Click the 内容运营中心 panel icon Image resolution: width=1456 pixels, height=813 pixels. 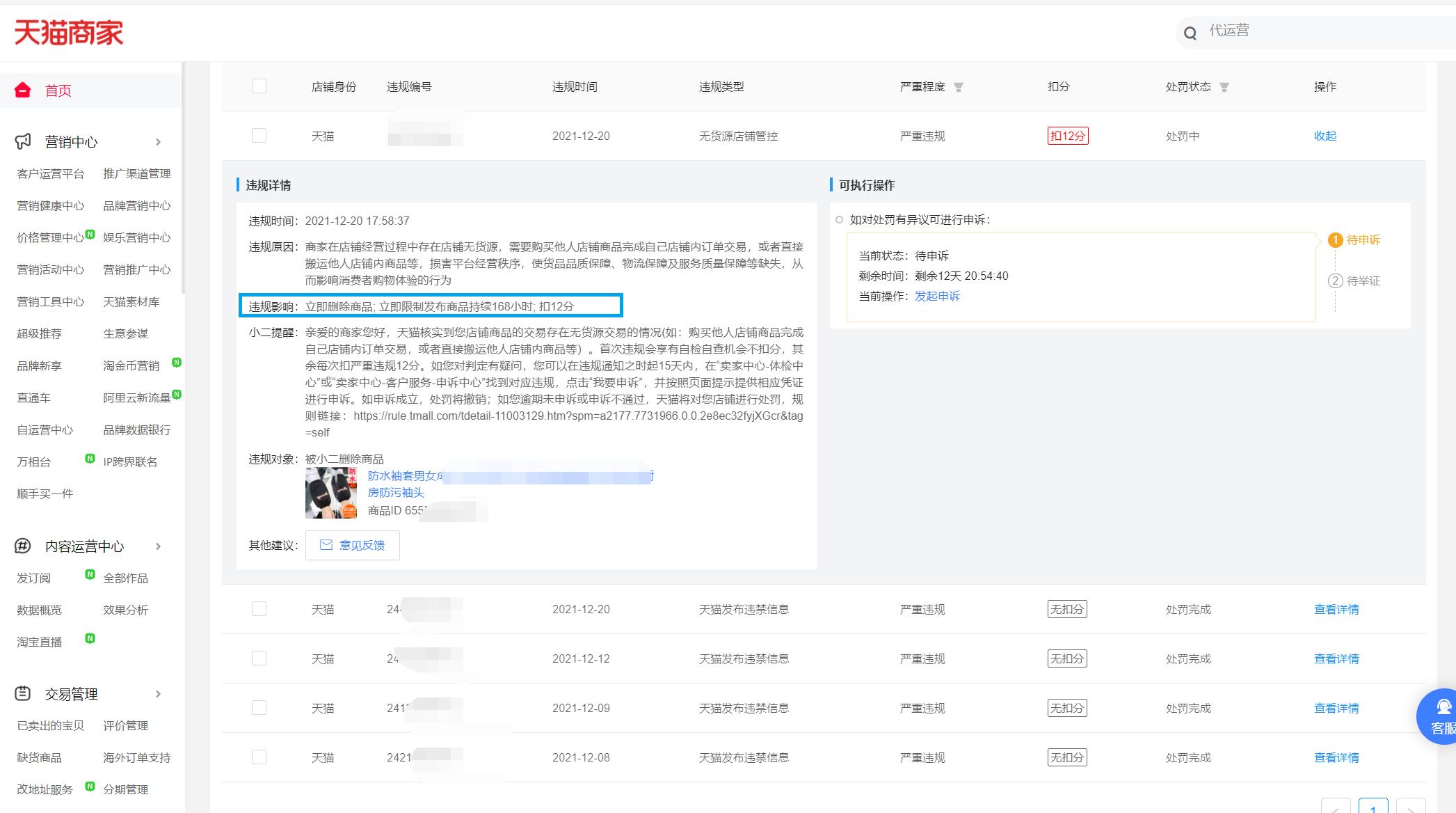click(x=22, y=546)
